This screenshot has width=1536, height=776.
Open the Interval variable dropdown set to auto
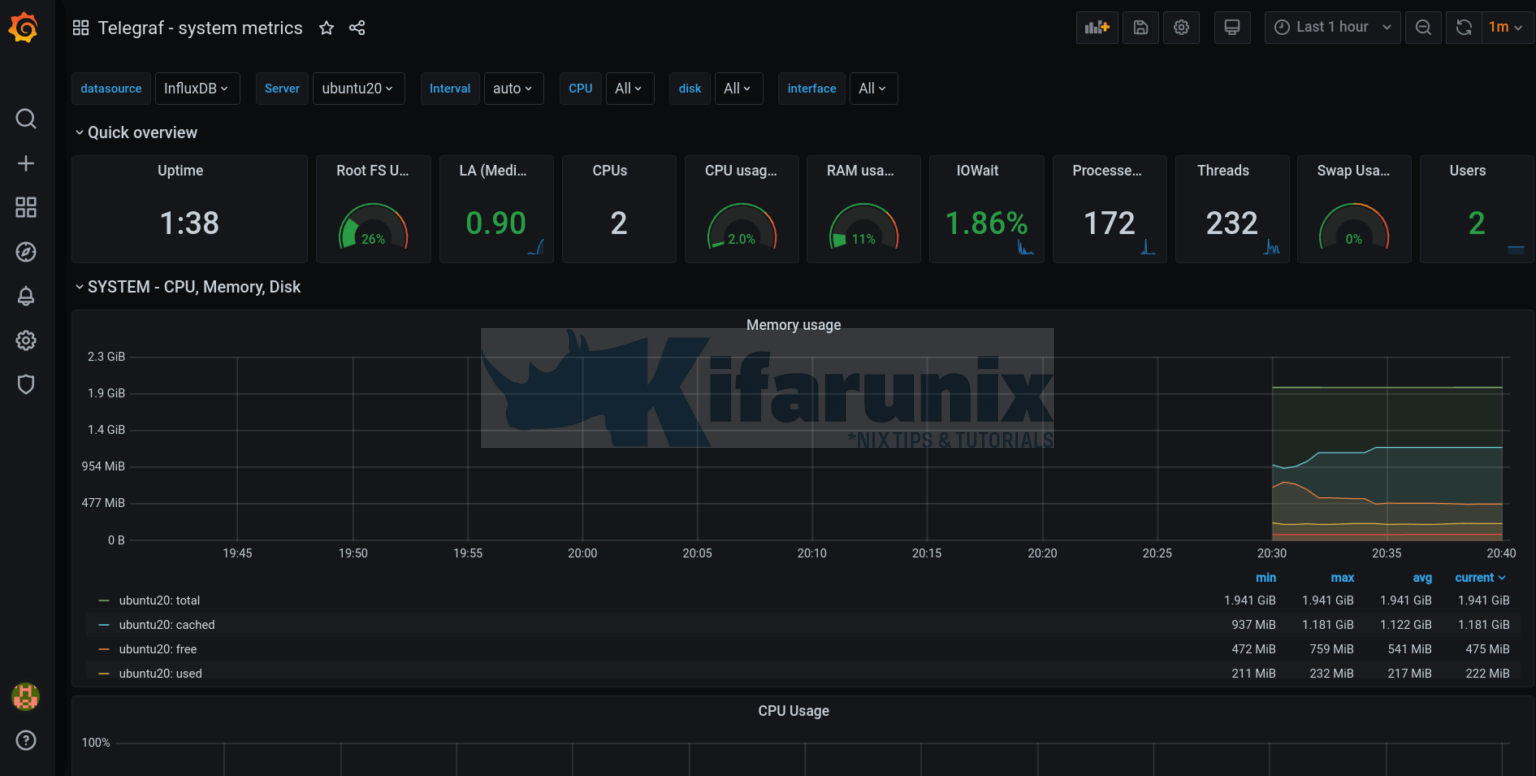point(513,88)
